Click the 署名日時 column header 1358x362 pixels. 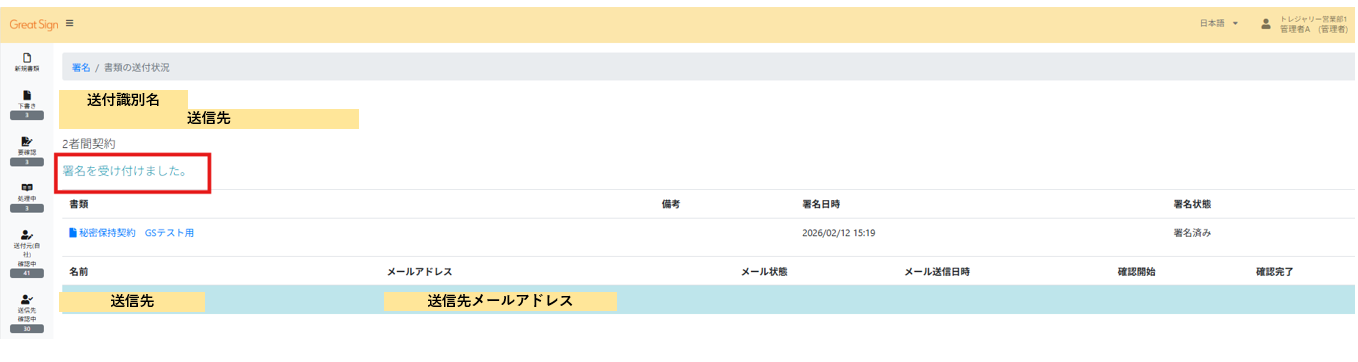click(822, 204)
